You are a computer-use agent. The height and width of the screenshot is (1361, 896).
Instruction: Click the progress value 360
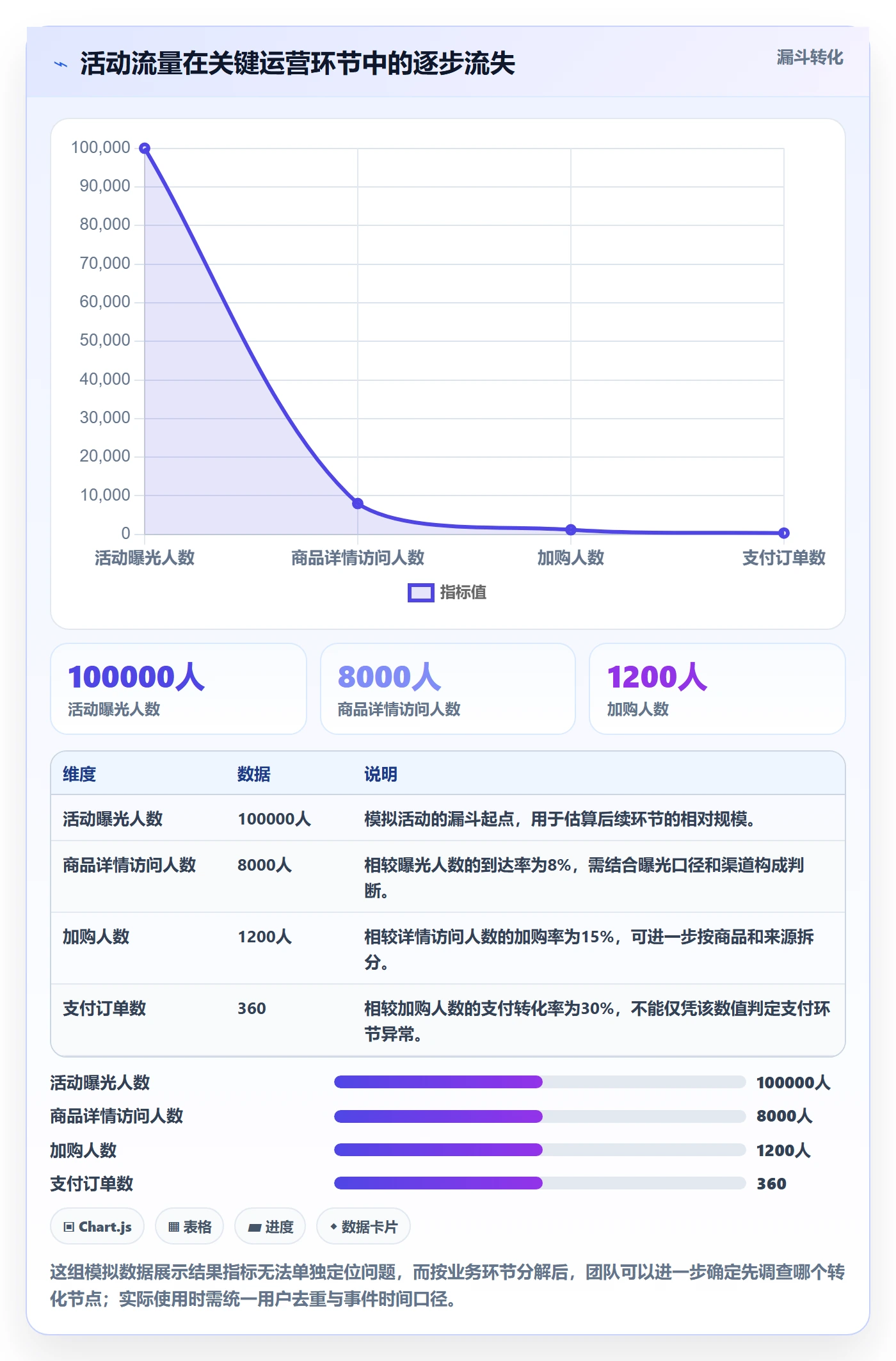tap(771, 1184)
